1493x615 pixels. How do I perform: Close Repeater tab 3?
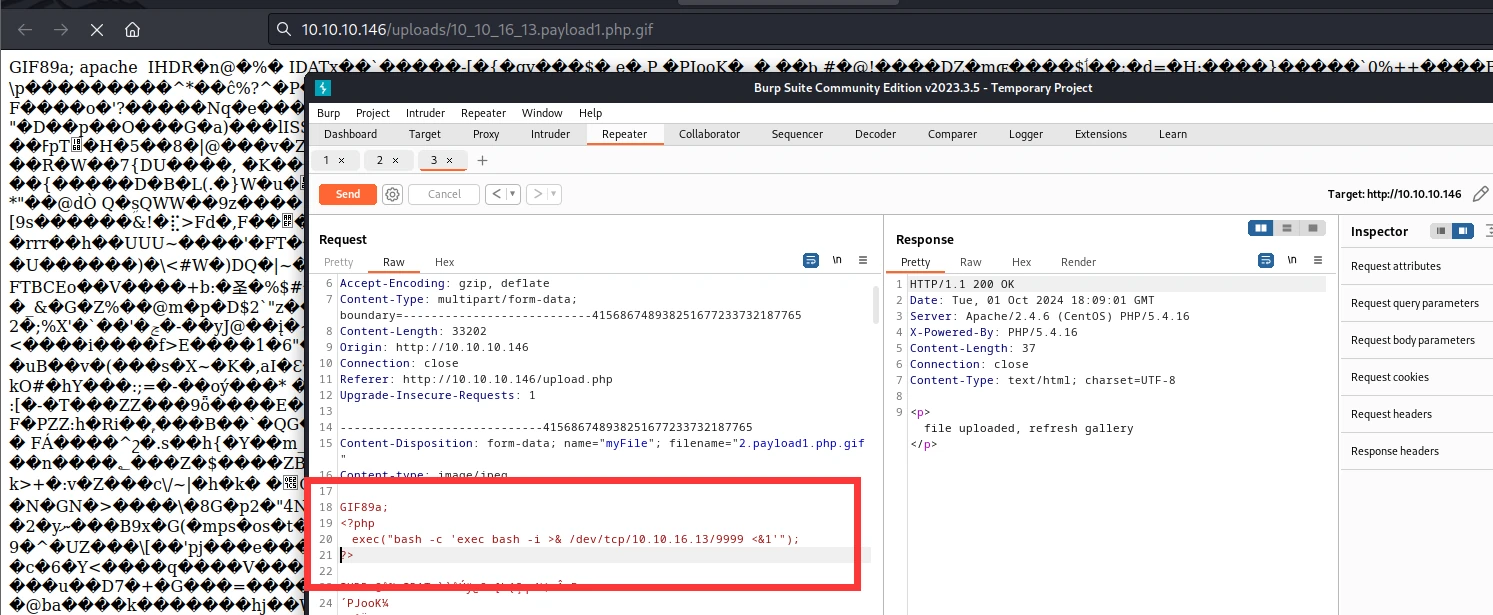tap(449, 160)
